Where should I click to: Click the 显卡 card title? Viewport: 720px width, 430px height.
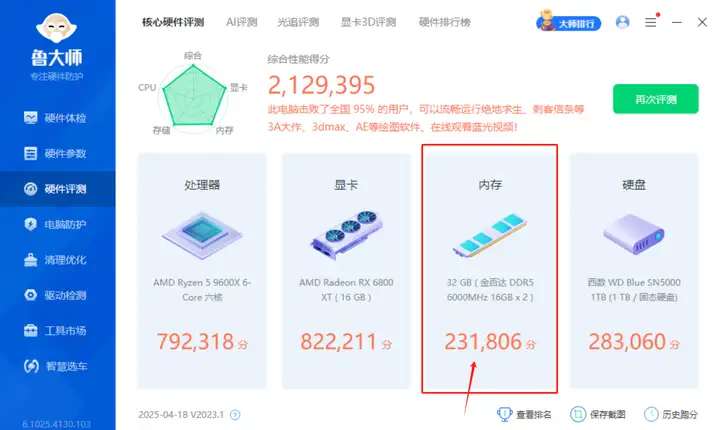click(x=346, y=185)
